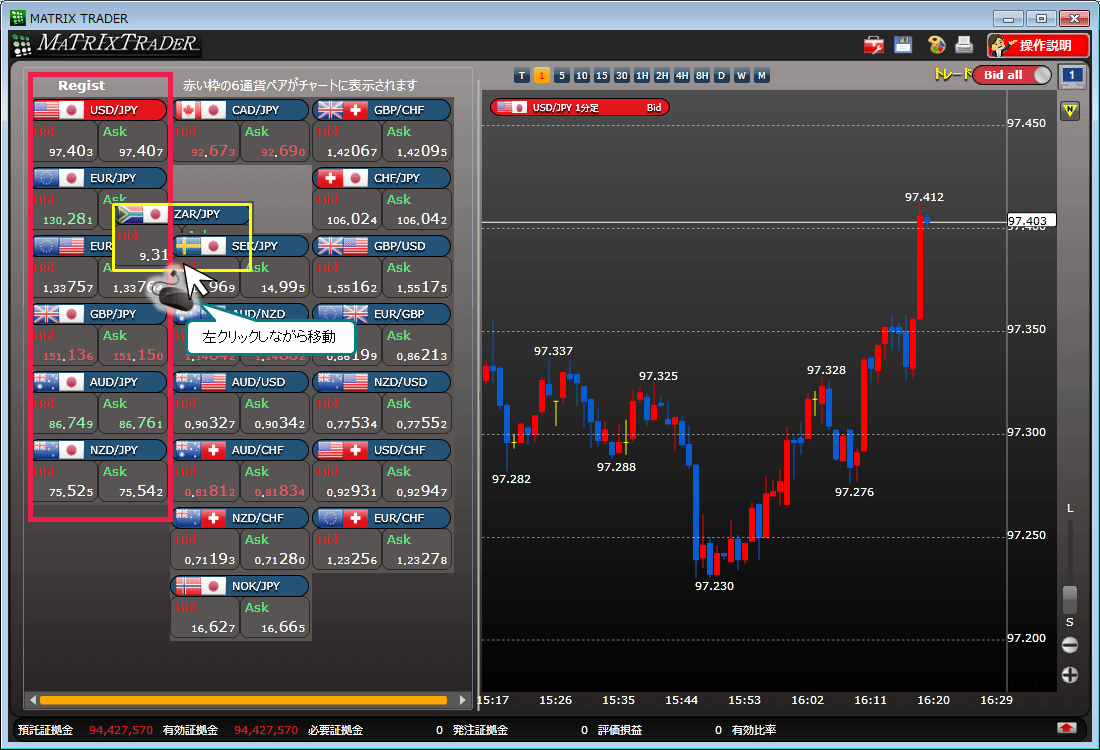Select the 2H timeframe
The width and height of the screenshot is (1100, 750).
[x=662, y=75]
